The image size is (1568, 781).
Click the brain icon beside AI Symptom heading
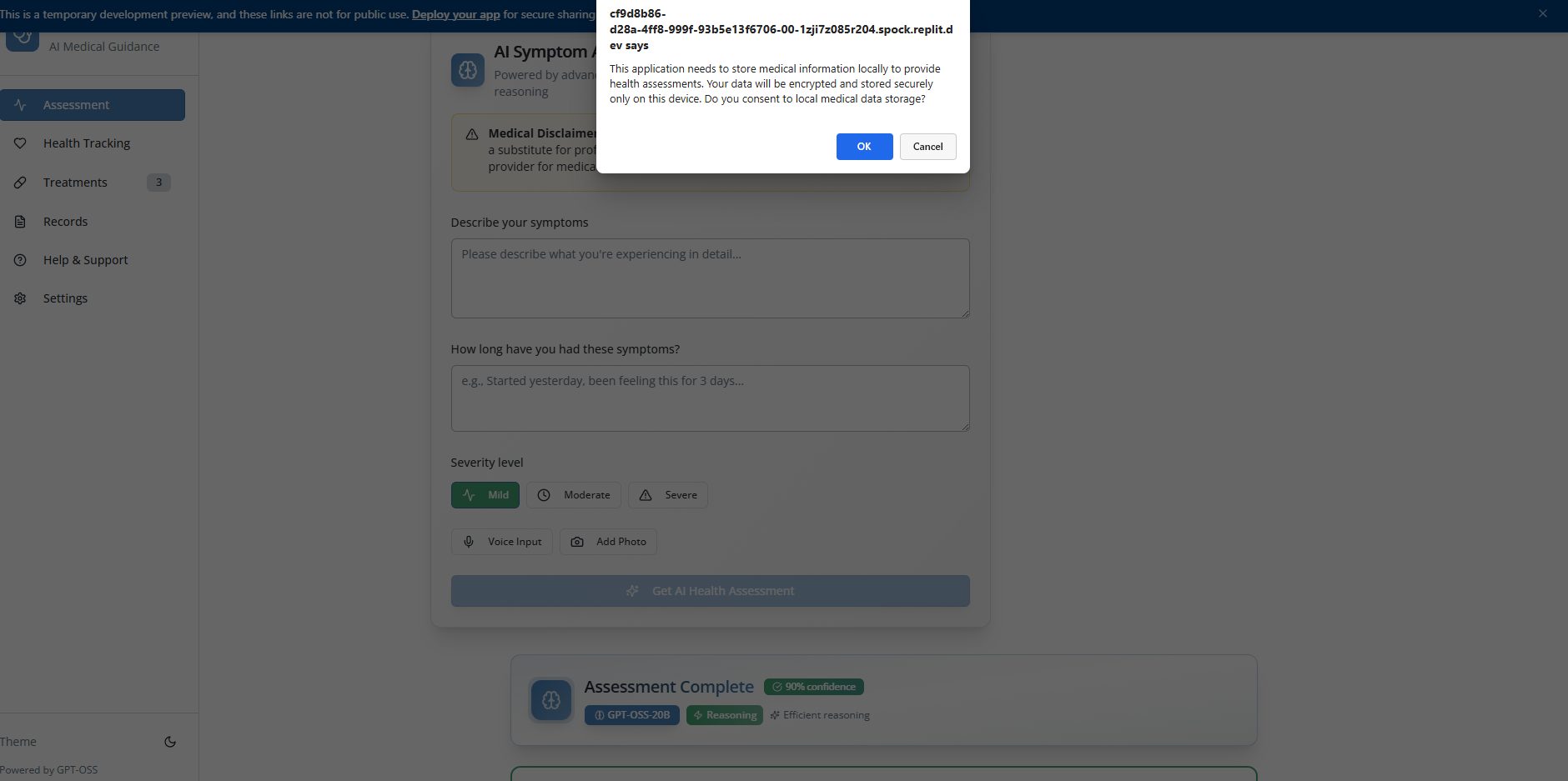[x=468, y=70]
